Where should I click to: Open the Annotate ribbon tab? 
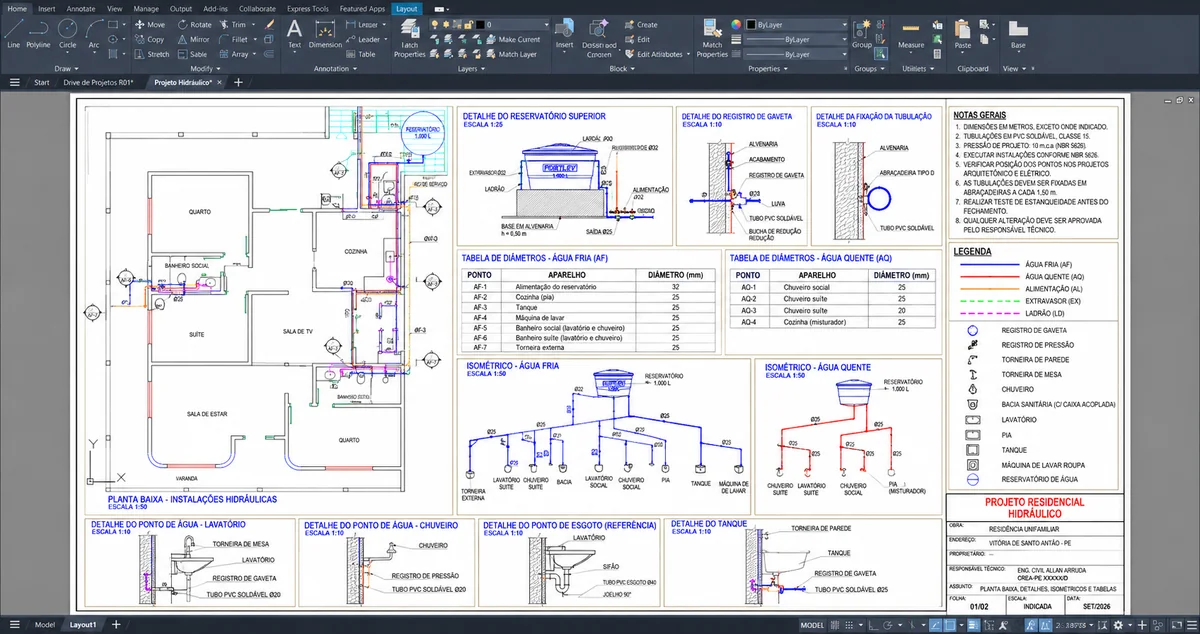[x=80, y=8]
